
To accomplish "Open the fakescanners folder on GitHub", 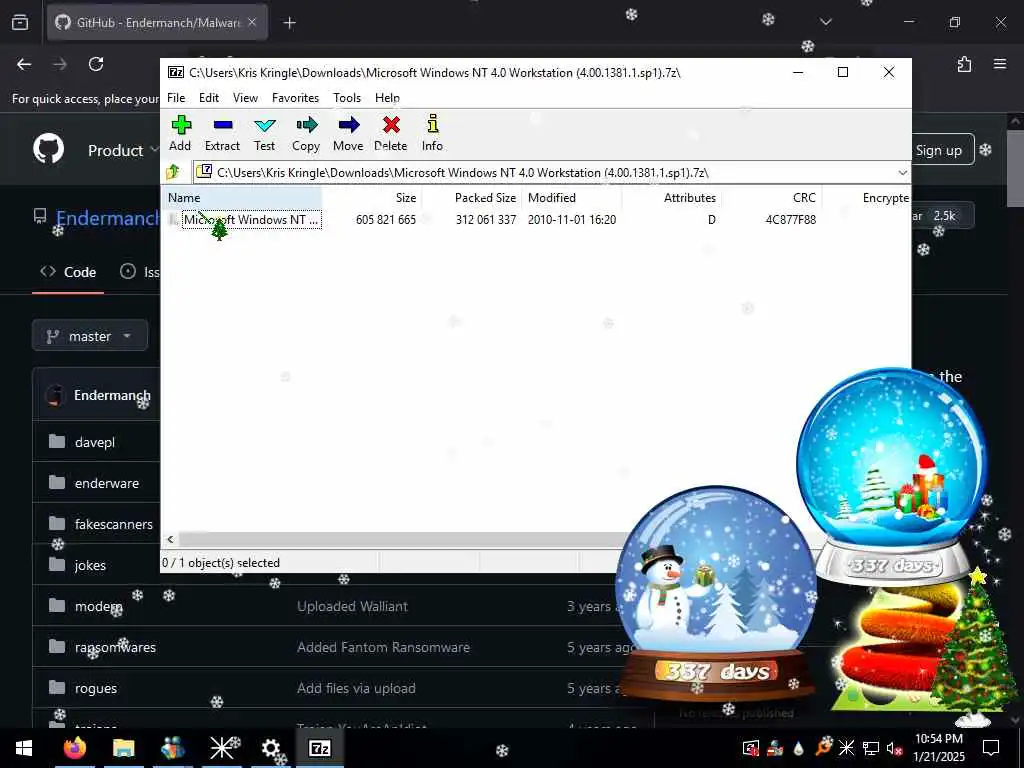I will point(114,524).
